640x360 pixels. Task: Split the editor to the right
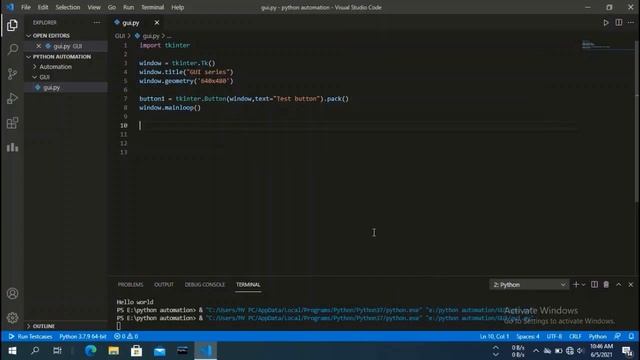click(x=619, y=23)
